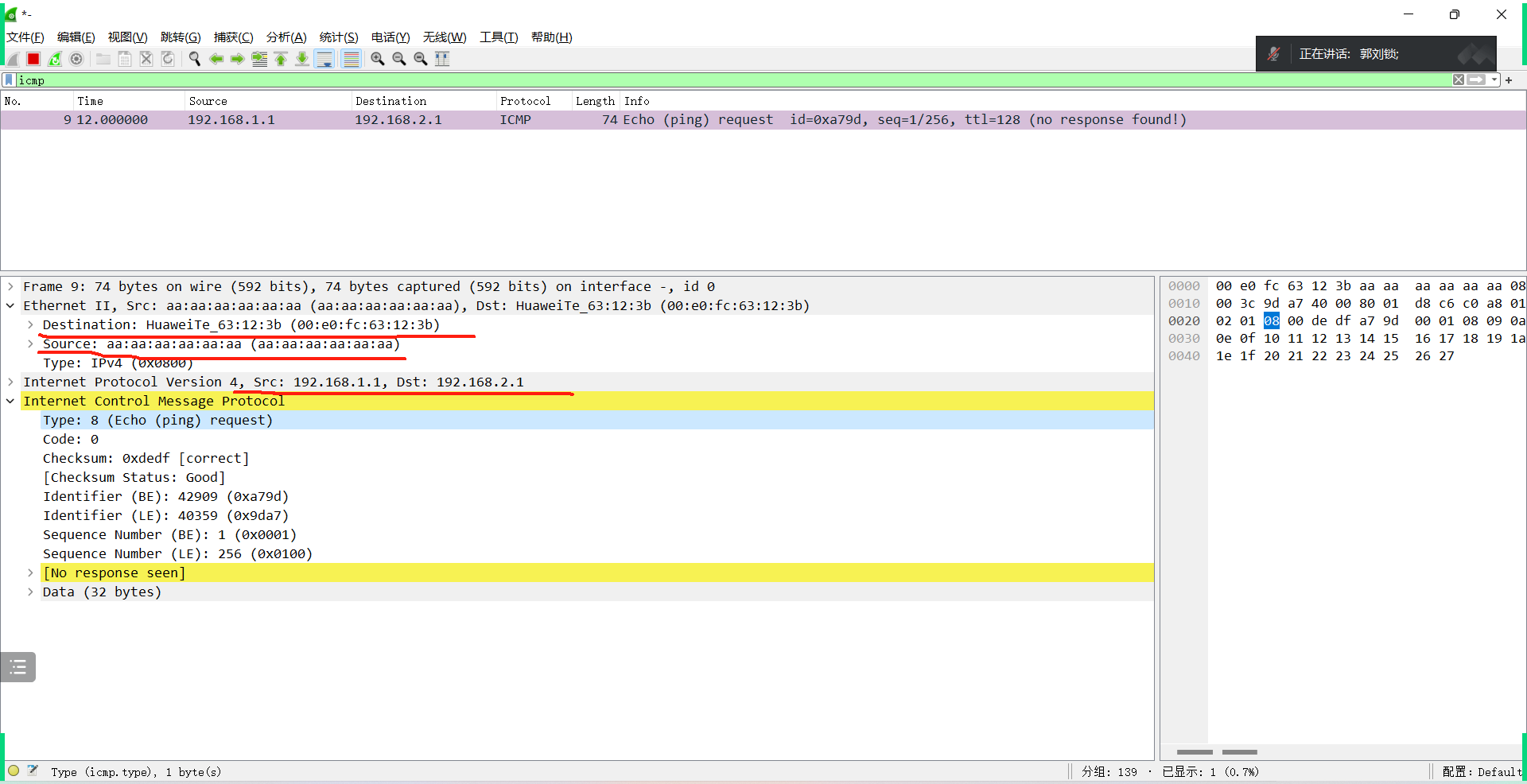Click the close capture file icon
Image resolution: width=1527 pixels, height=784 pixels.
(146, 59)
